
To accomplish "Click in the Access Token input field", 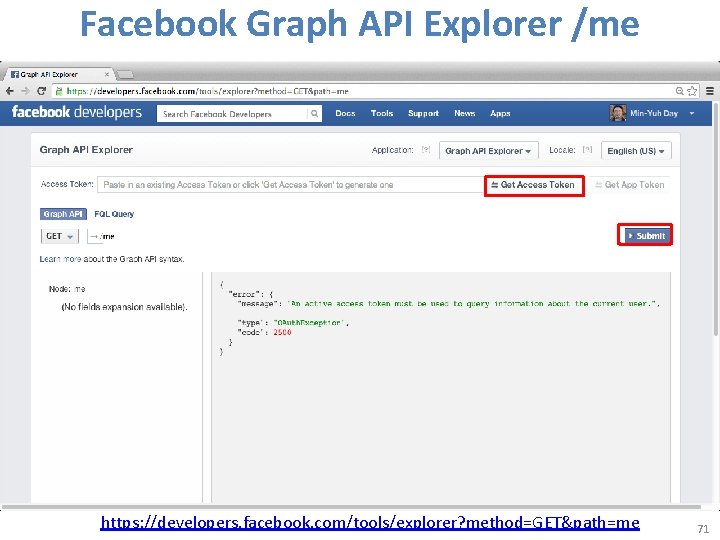I will pyautogui.click(x=291, y=185).
